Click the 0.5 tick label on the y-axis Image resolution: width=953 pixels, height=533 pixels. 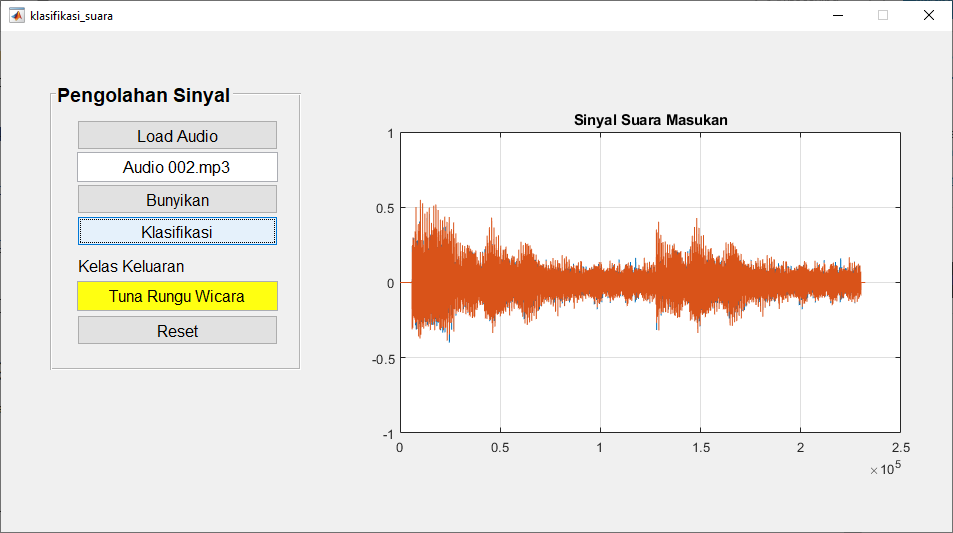pos(383,208)
